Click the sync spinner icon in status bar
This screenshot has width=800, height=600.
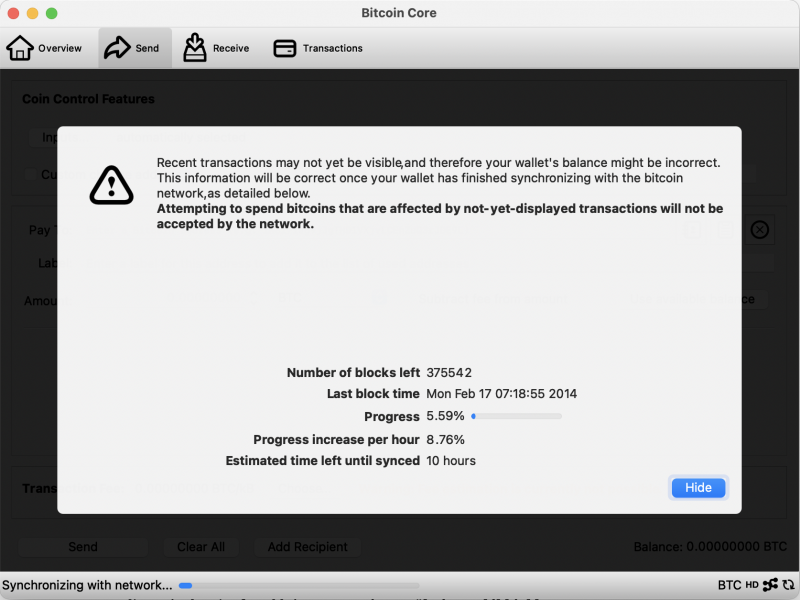coord(788,585)
